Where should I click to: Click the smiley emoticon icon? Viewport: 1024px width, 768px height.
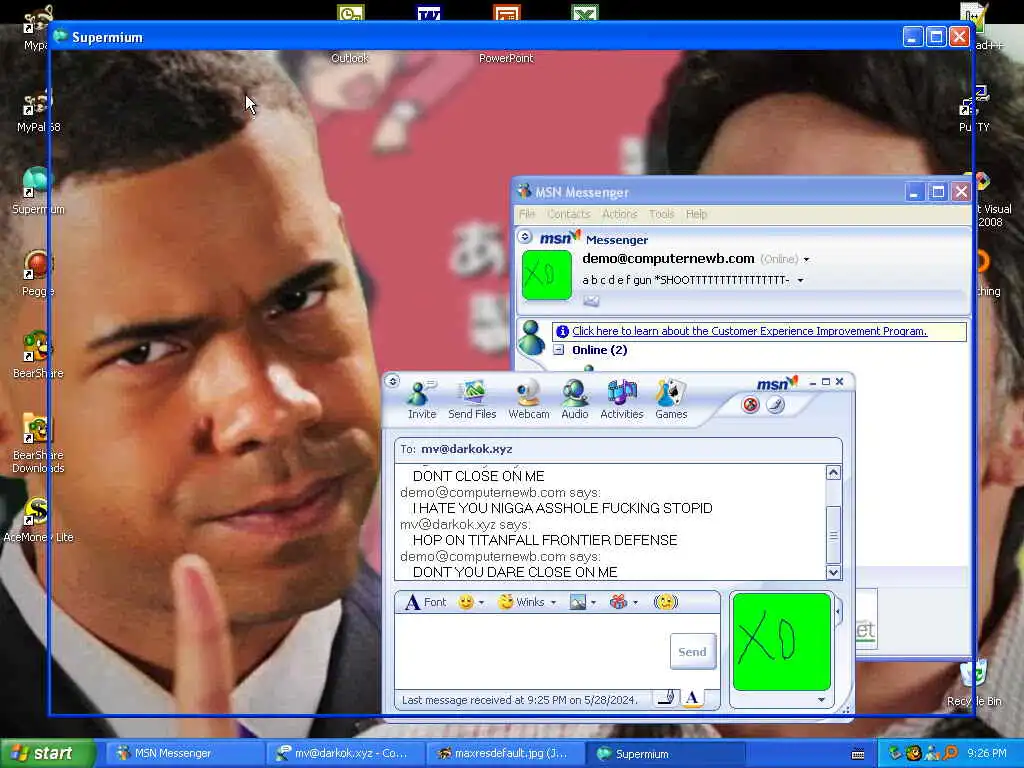coord(466,602)
